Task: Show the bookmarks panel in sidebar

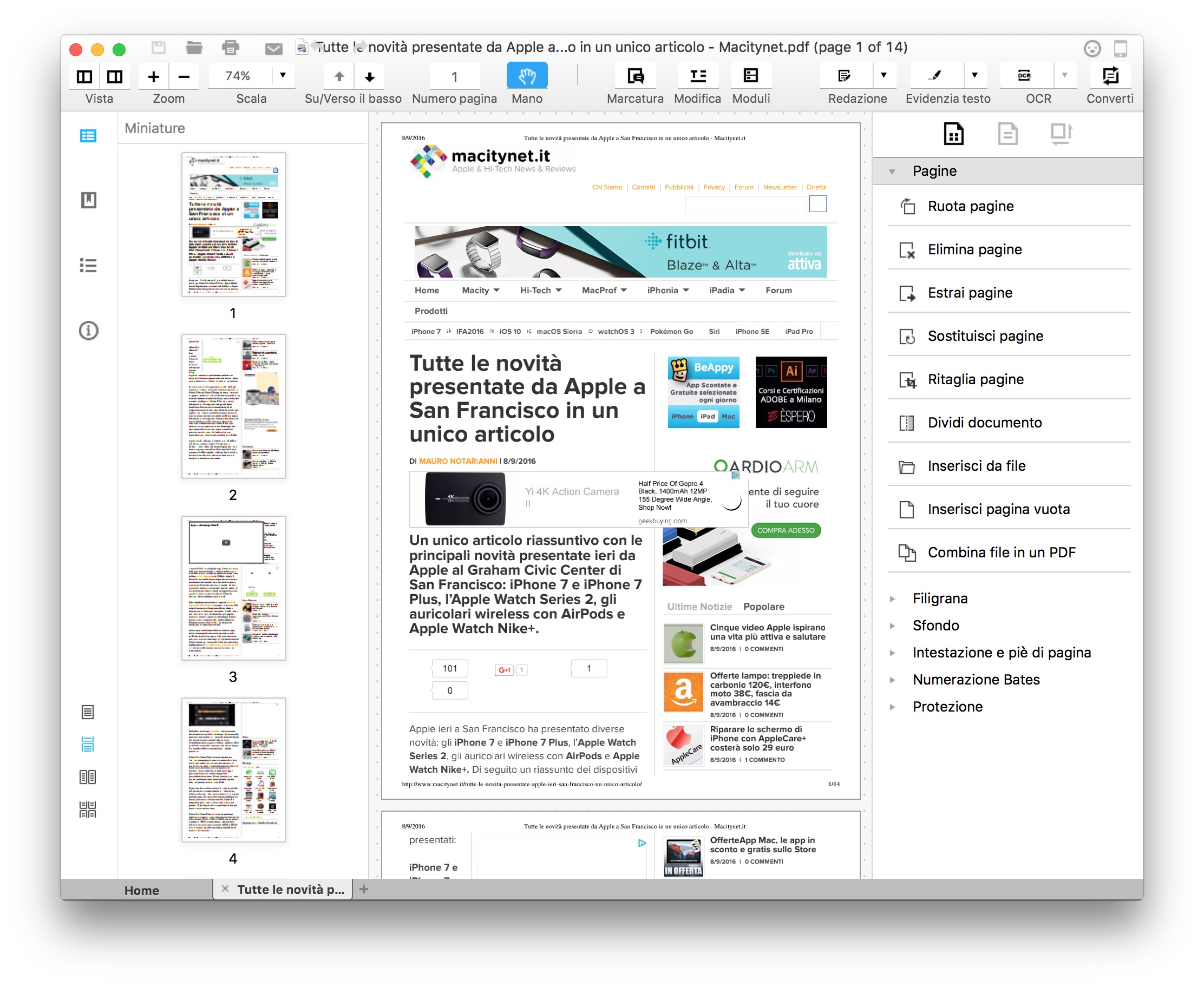Action: click(88, 200)
